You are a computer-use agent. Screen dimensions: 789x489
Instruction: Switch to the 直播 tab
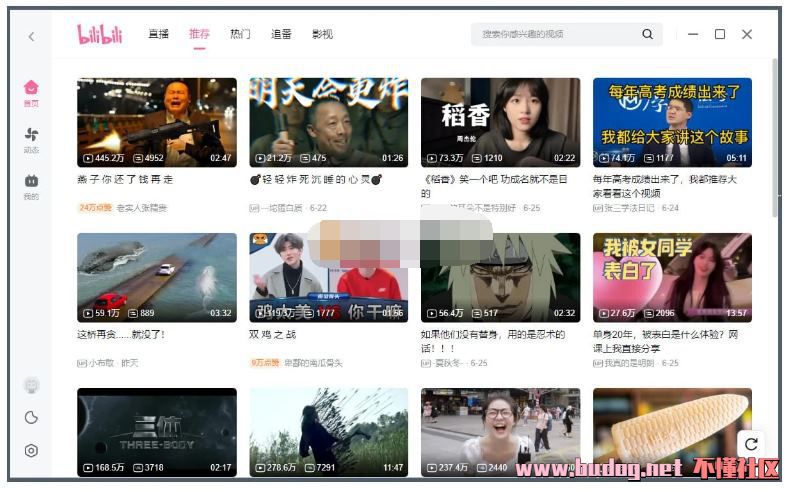(158, 34)
